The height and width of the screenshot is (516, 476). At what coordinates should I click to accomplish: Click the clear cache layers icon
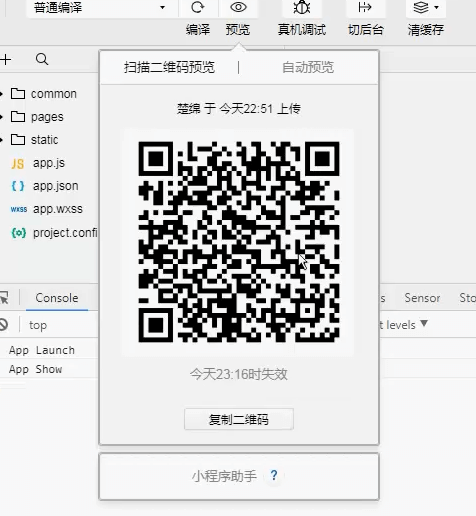421,7
